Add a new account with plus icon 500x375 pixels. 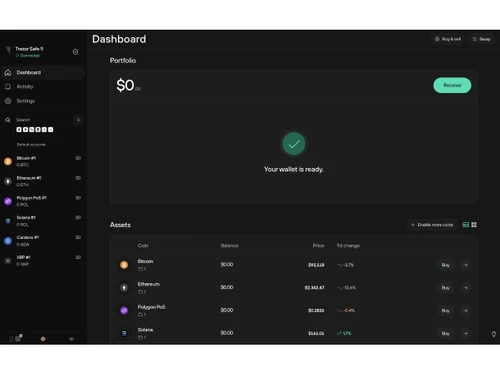78,120
